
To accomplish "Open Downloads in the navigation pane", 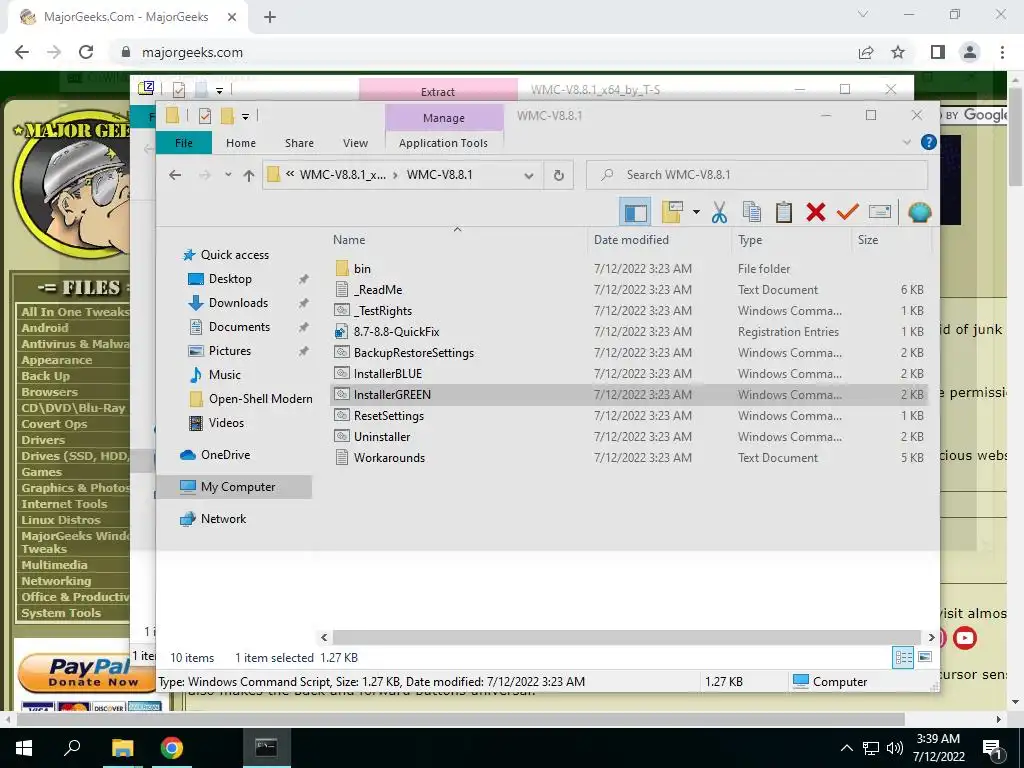I will click(x=238, y=303).
